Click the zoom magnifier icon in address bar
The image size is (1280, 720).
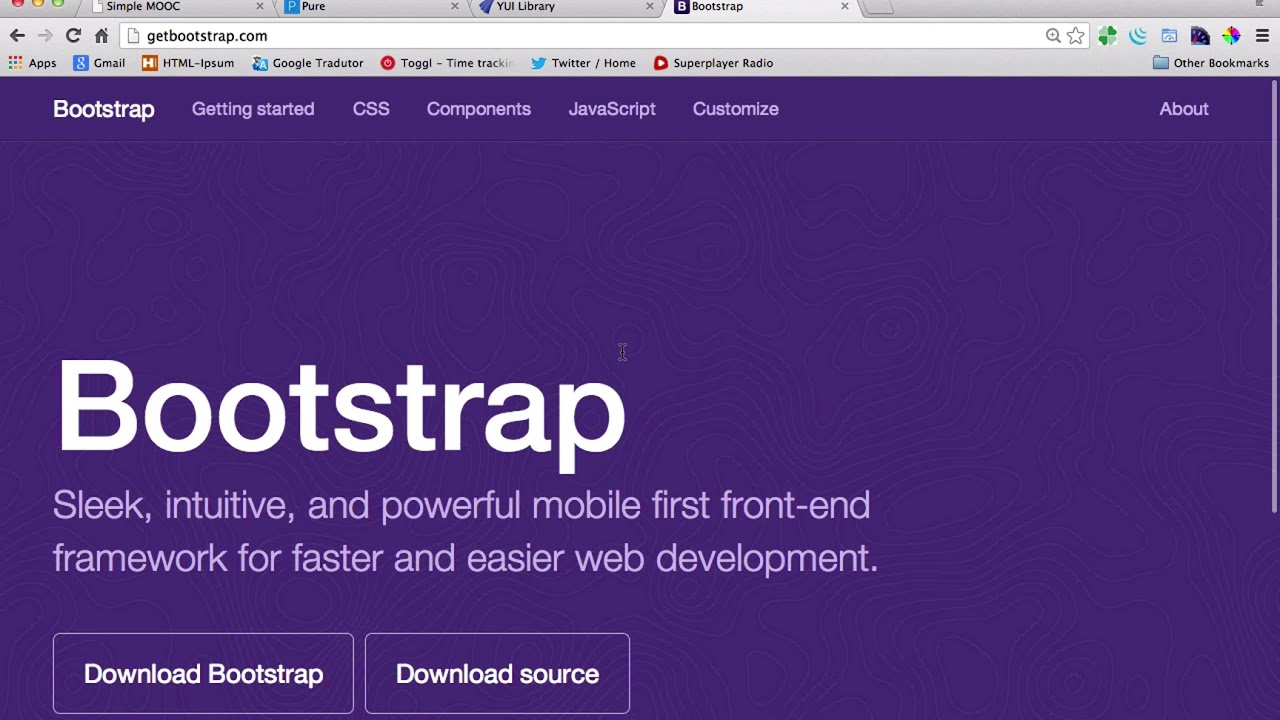tap(1053, 36)
